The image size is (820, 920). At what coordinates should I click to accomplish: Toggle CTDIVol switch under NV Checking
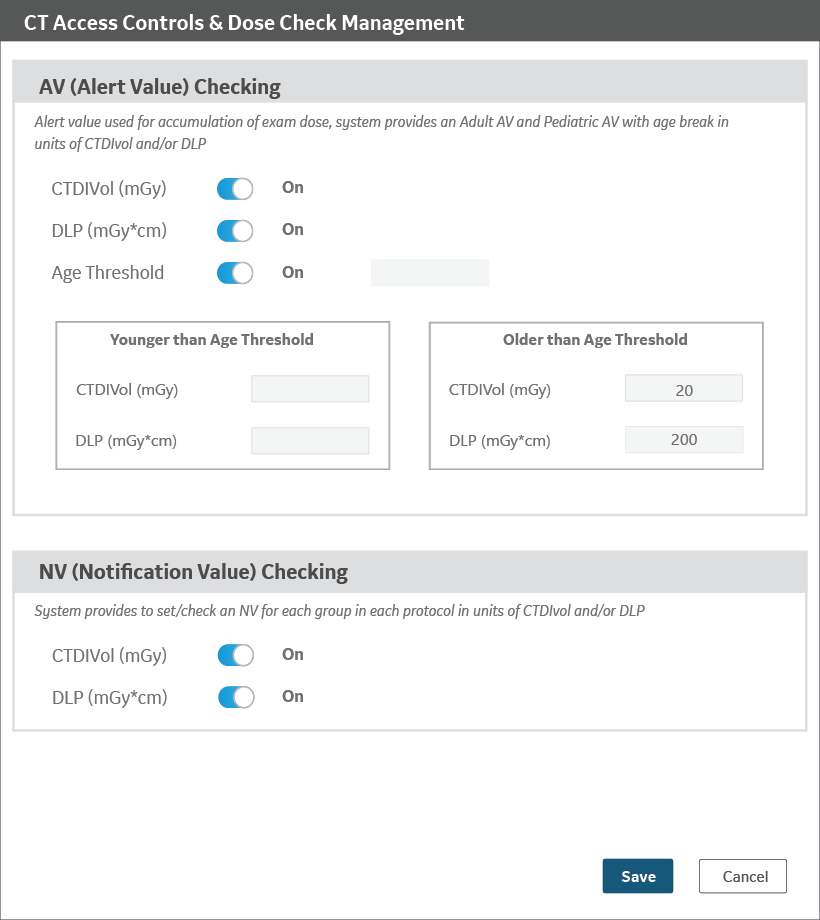(235, 656)
